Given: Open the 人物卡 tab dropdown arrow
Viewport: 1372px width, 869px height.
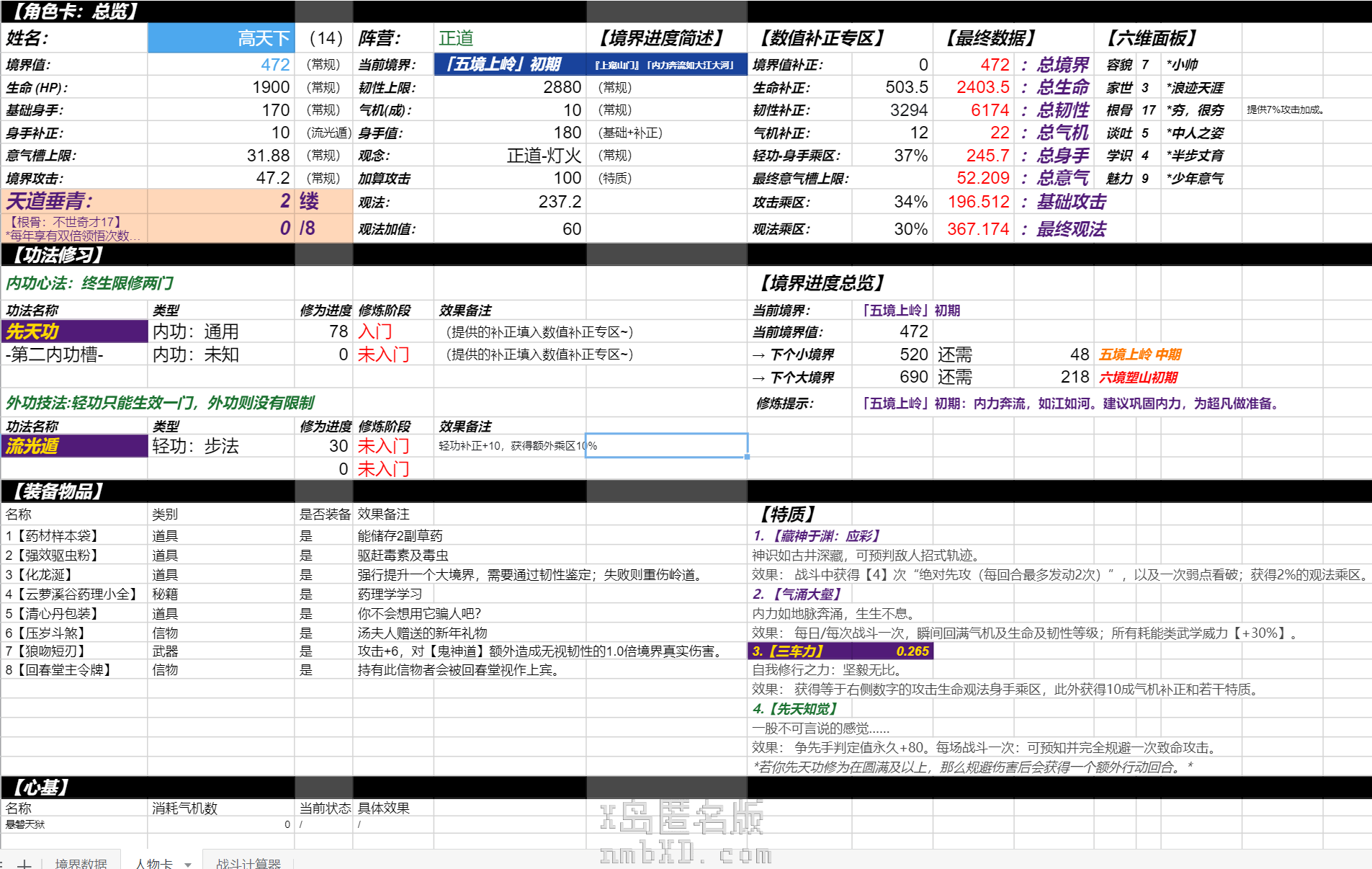Looking at the screenshot, I should [x=188, y=864].
